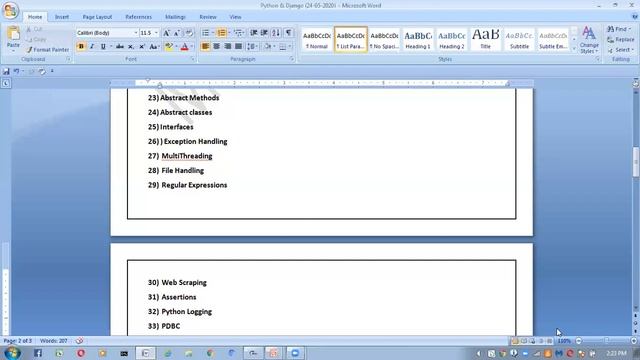The height and width of the screenshot is (360, 640).
Task: Open the Mailings ribbon tab
Action: click(175, 17)
